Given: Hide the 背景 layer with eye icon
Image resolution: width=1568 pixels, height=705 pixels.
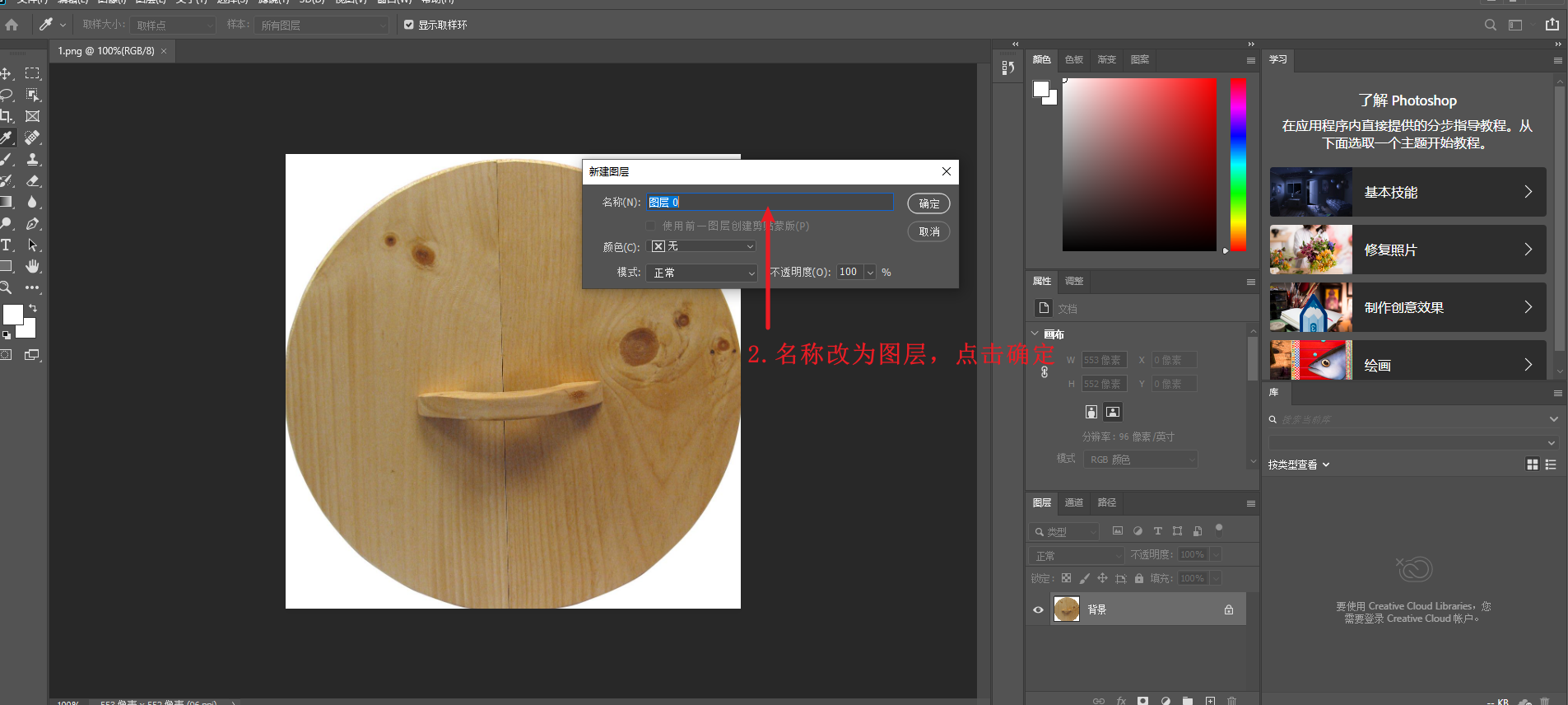Looking at the screenshot, I should click(1038, 609).
